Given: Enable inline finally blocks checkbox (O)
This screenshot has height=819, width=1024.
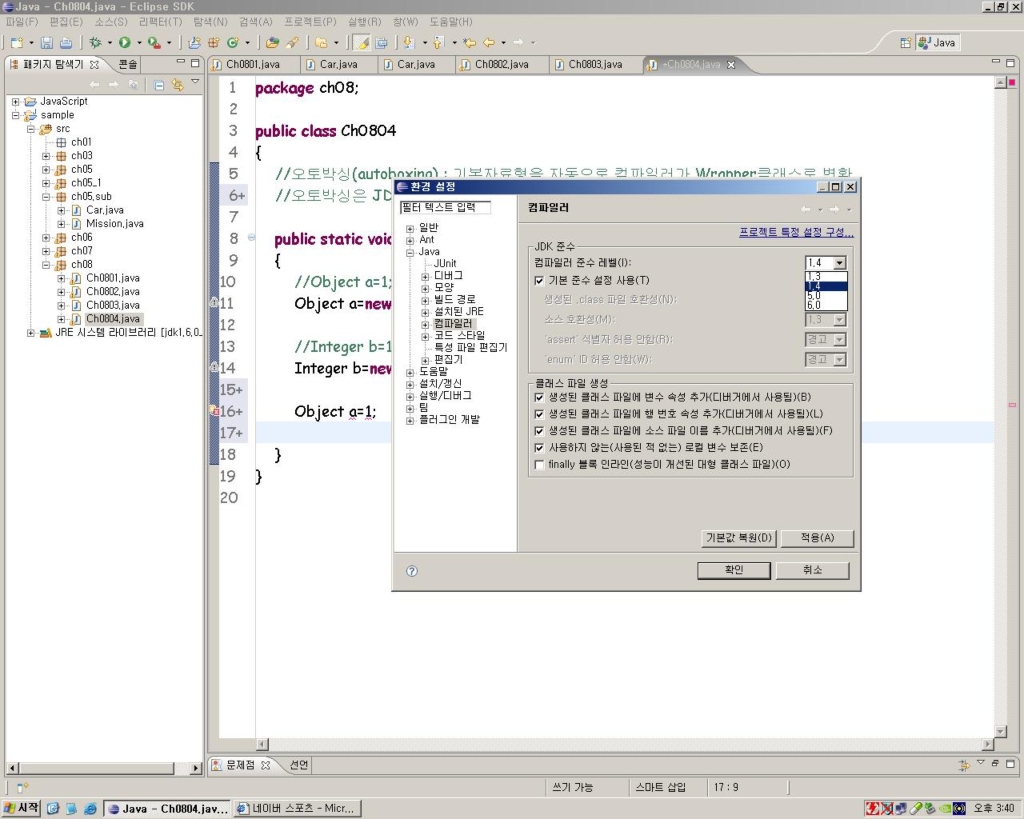Looking at the screenshot, I should 539,465.
